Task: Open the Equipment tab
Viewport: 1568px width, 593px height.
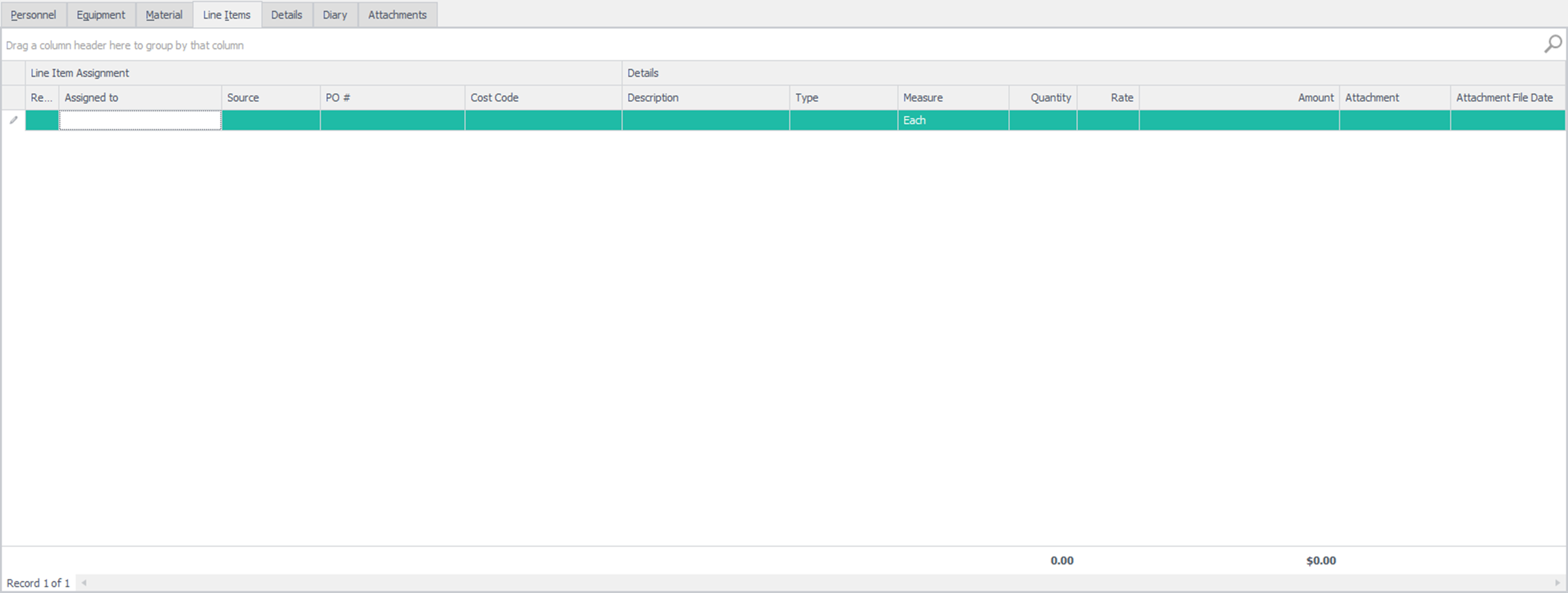Action: [100, 14]
